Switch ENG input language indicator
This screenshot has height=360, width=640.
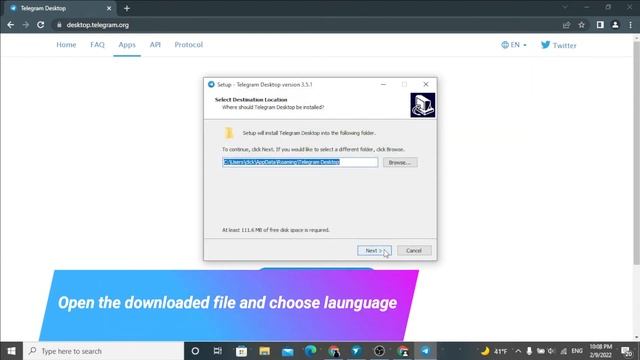point(577,351)
